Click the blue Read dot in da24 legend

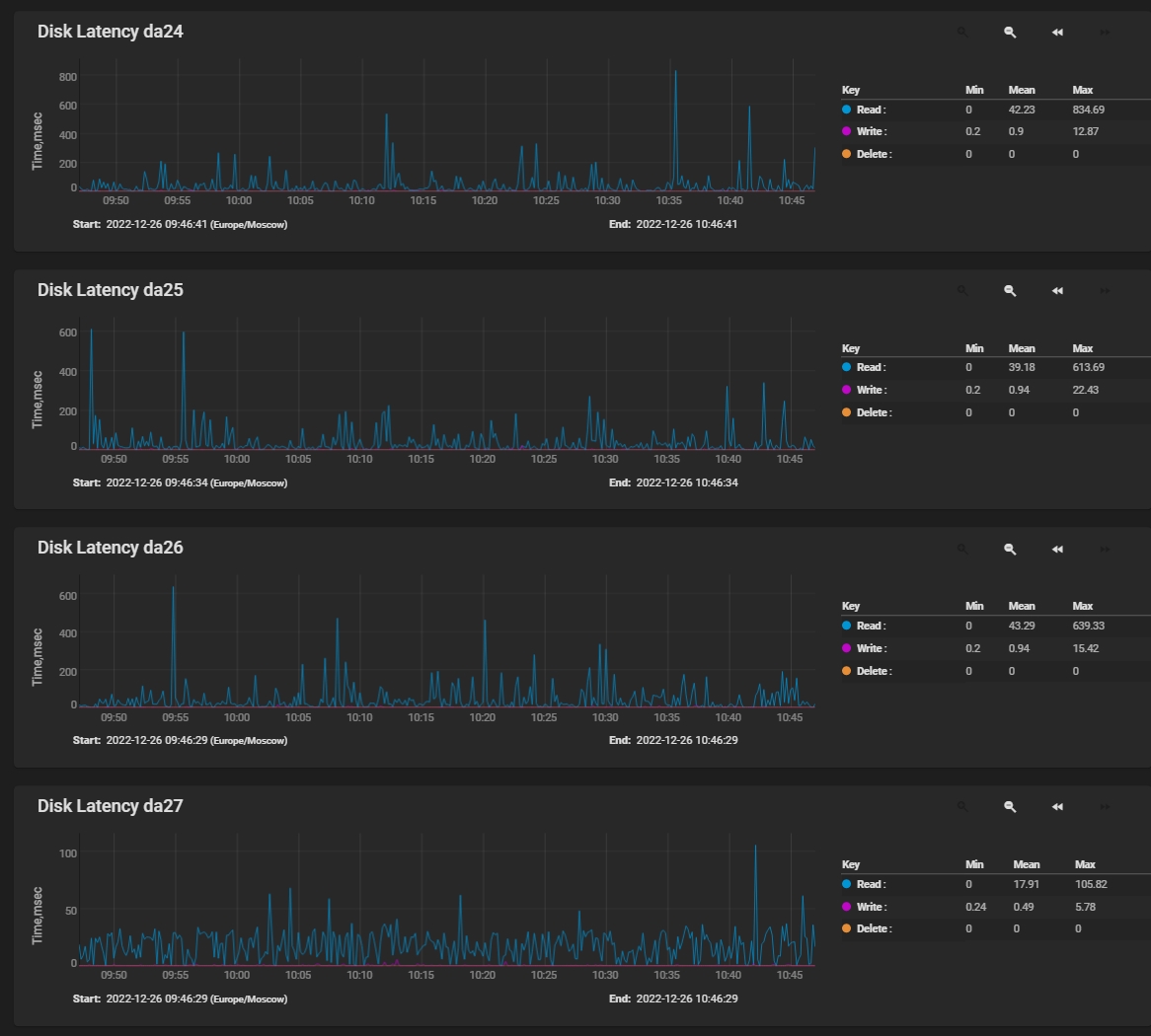(847, 110)
